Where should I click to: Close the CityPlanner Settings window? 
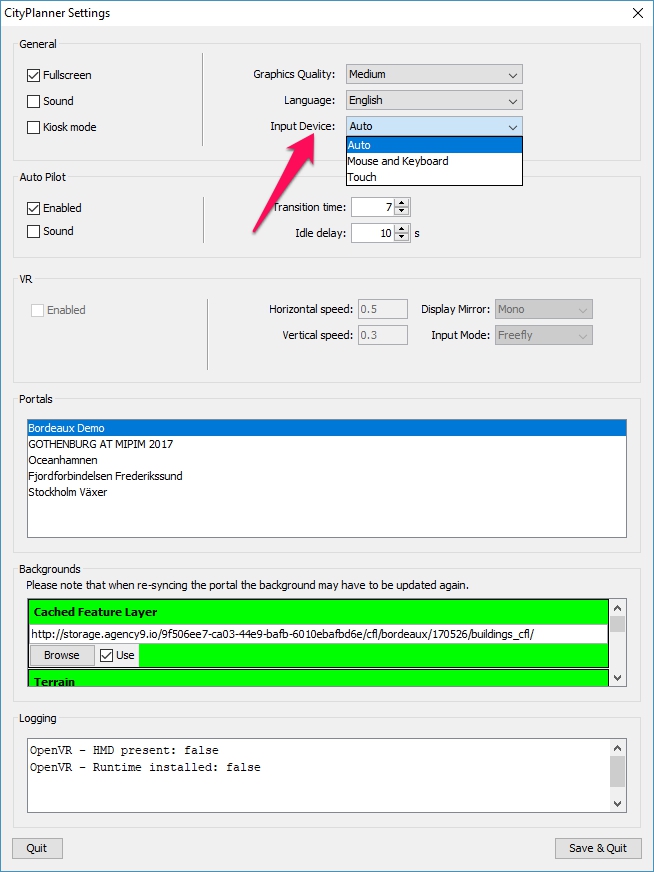(x=638, y=13)
